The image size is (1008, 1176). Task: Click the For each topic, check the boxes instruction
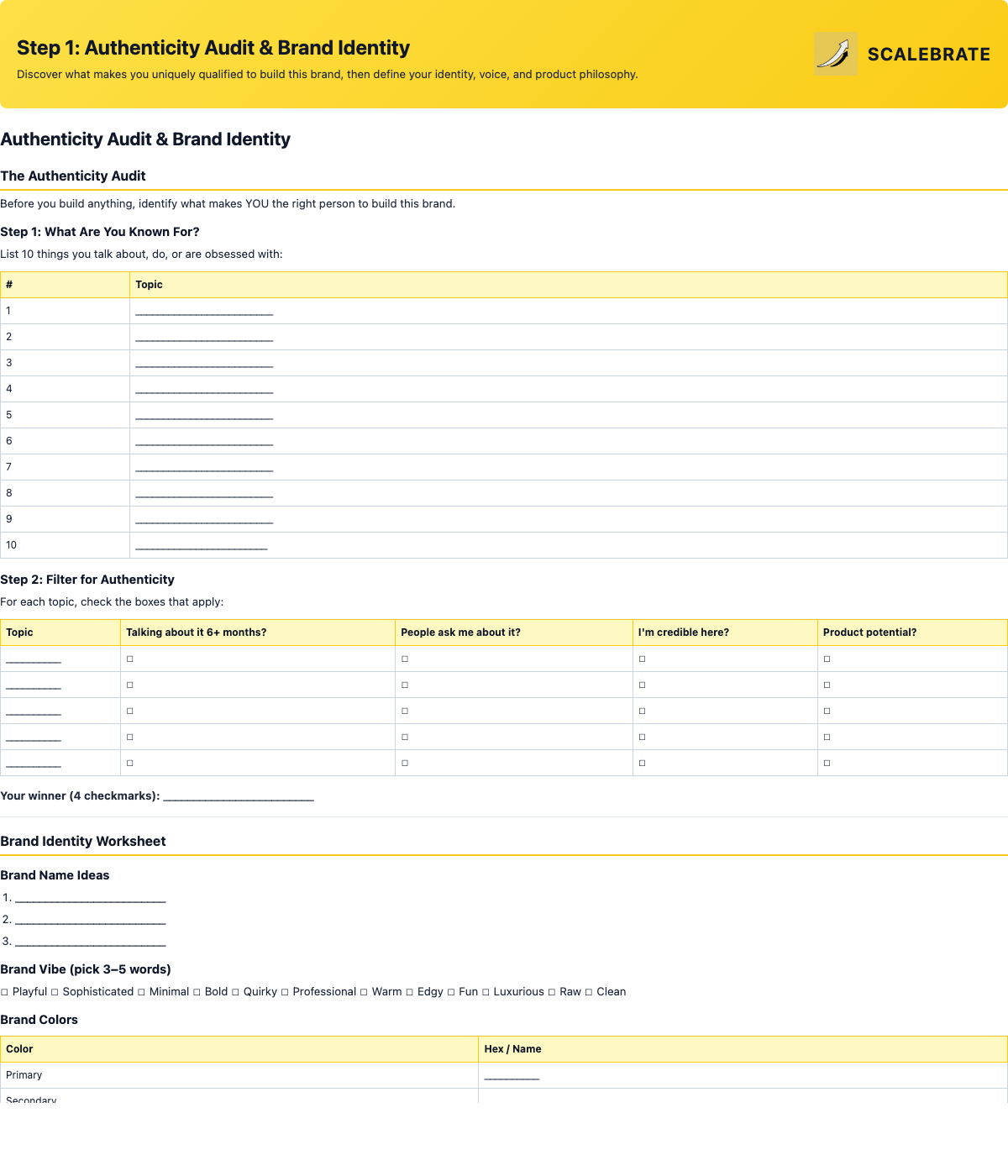[x=112, y=601]
